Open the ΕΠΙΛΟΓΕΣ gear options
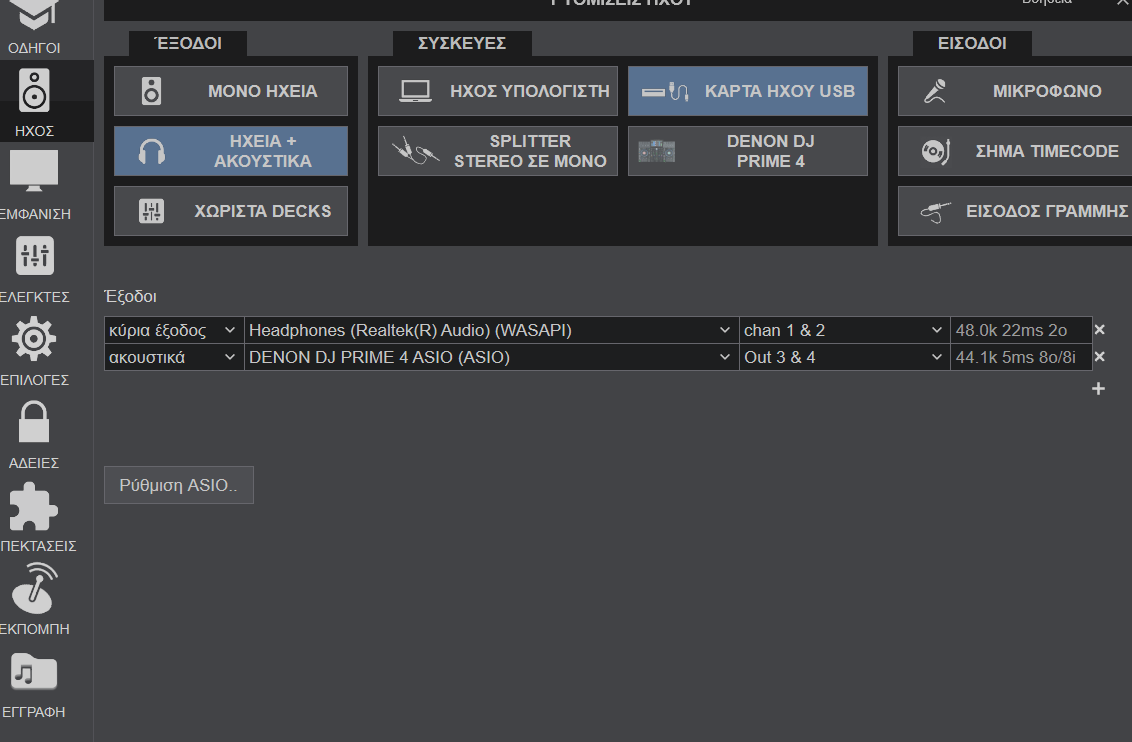The width and height of the screenshot is (1132, 742). click(34, 351)
